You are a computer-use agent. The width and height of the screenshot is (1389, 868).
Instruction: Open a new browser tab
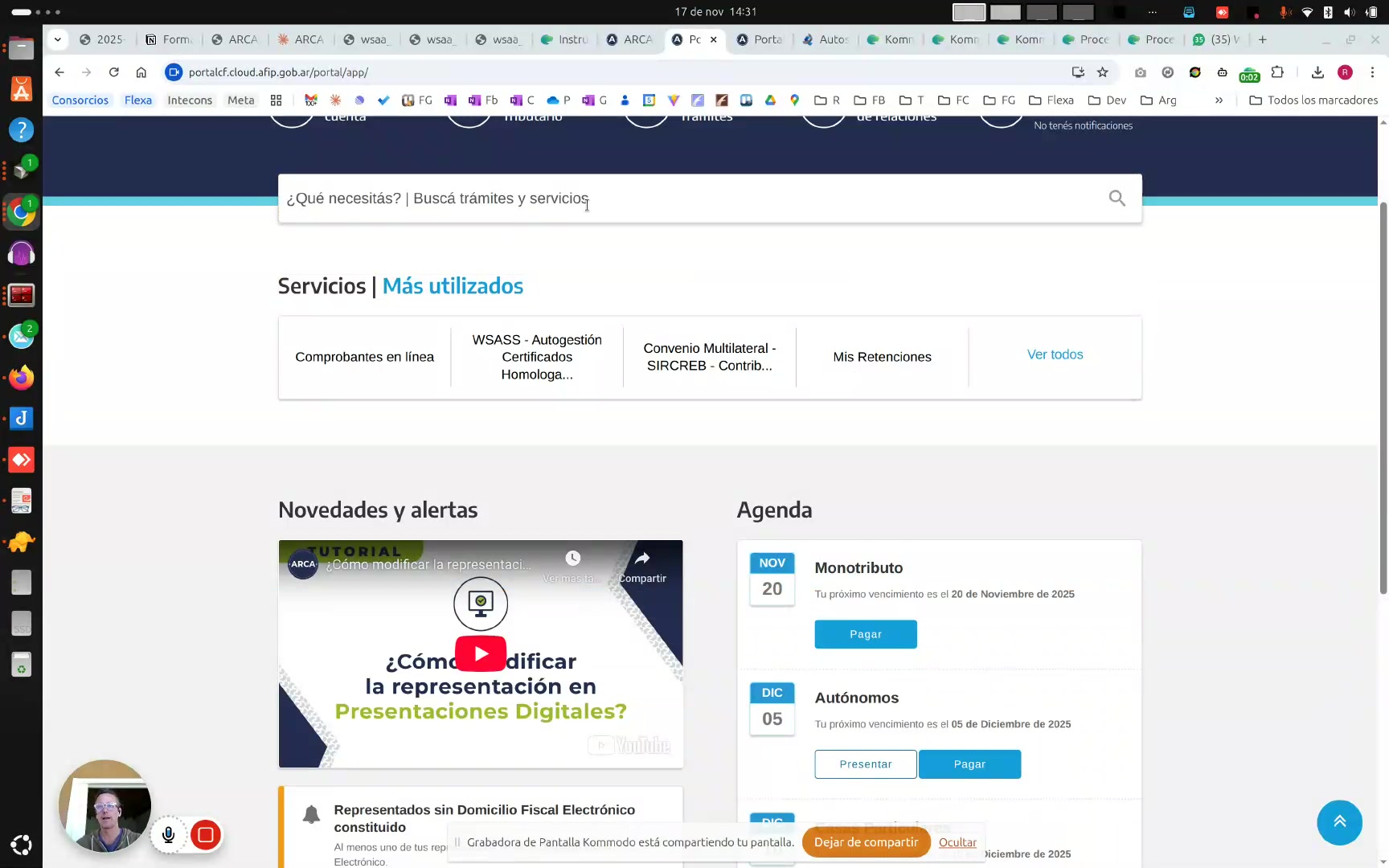[1263, 39]
